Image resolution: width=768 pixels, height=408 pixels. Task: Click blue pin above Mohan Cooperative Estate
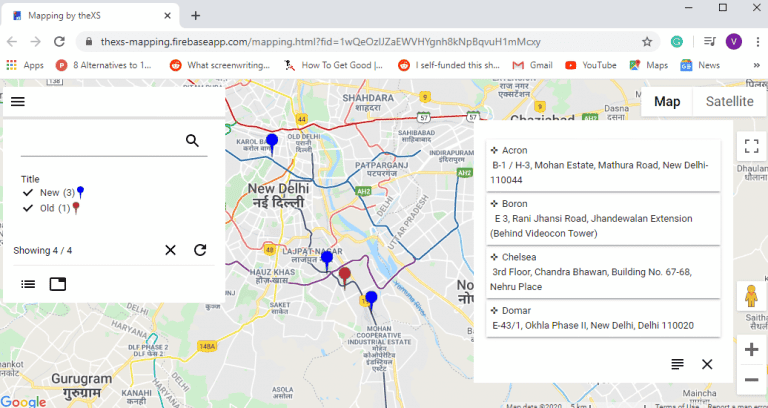(x=371, y=301)
